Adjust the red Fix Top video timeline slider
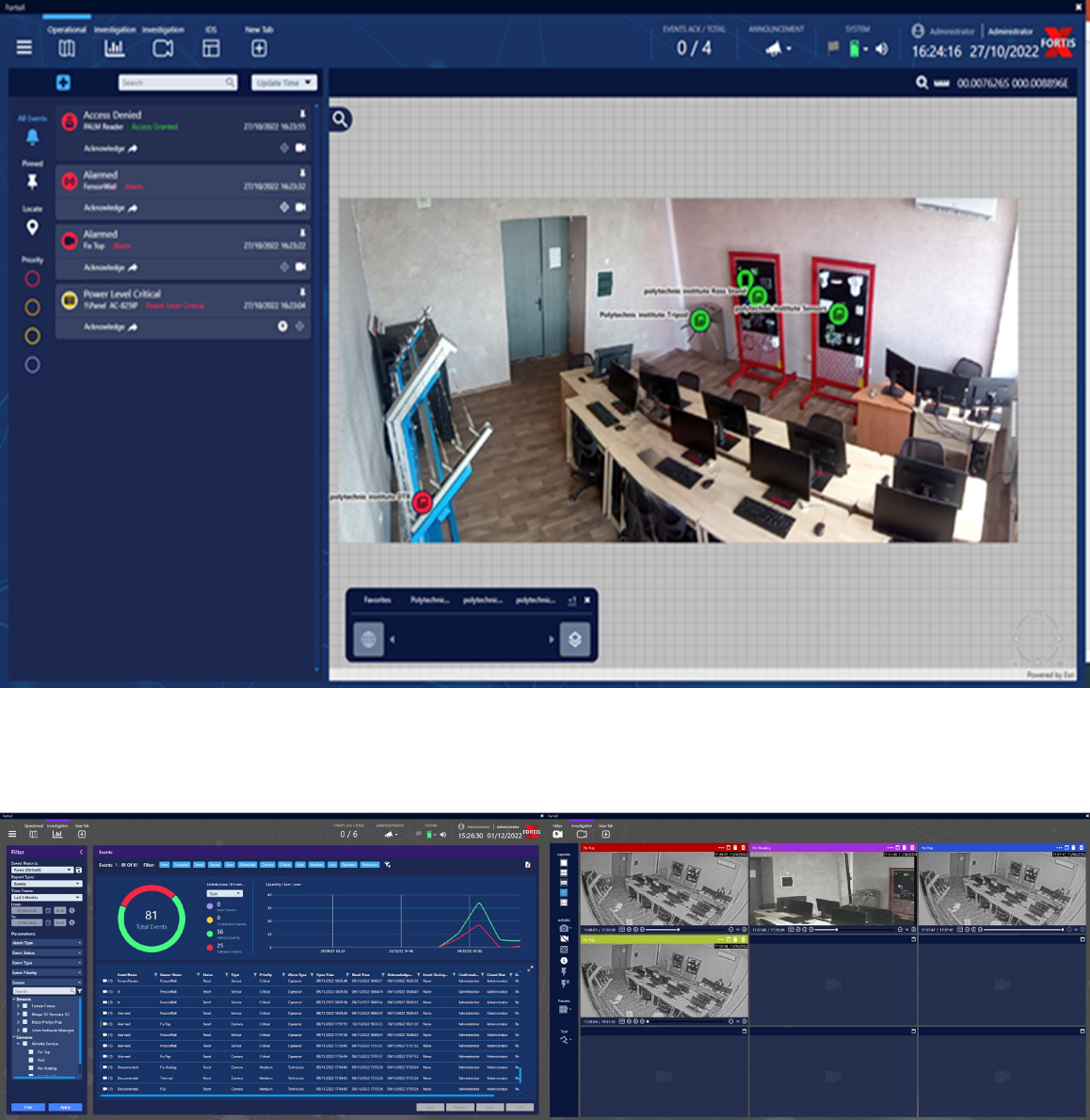Viewport: 1090px width, 1120px height. pyautogui.click(x=685, y=930)
